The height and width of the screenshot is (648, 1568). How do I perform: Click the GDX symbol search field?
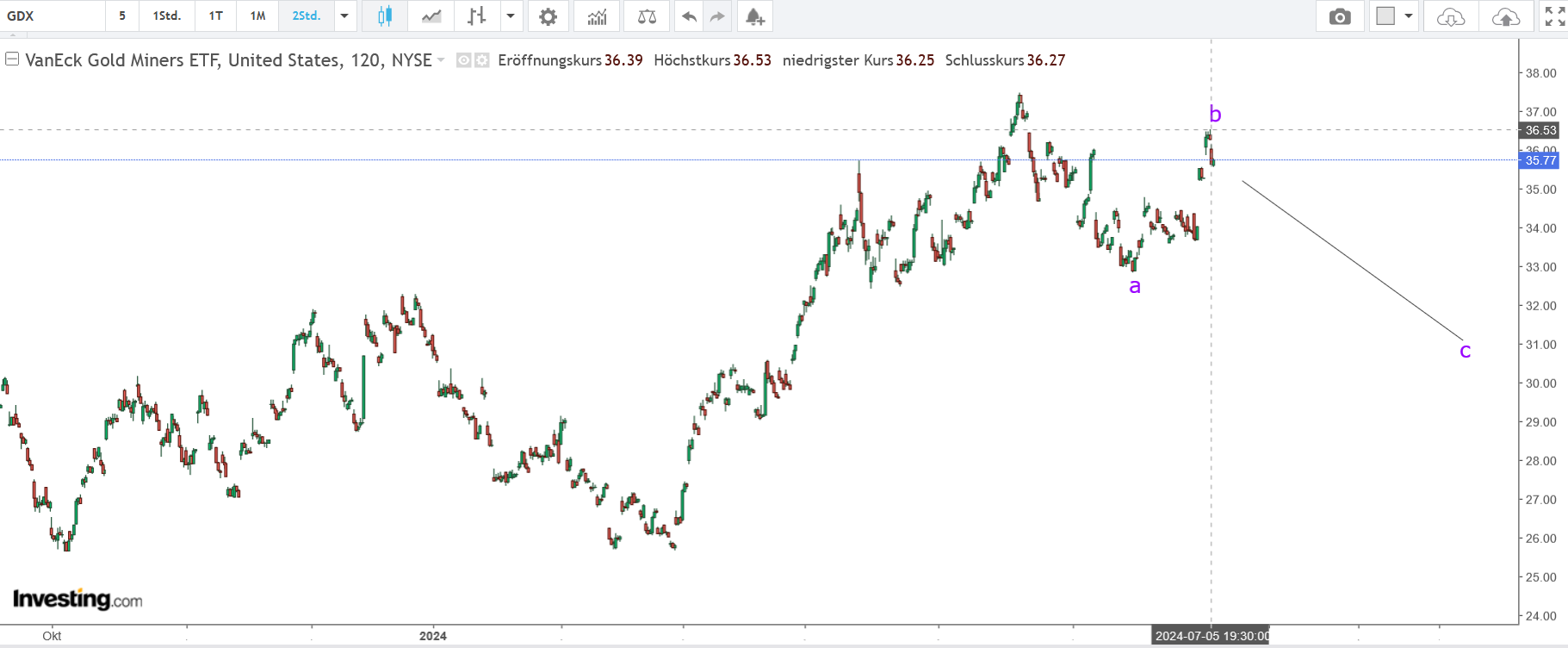click(x=52, y=16)
